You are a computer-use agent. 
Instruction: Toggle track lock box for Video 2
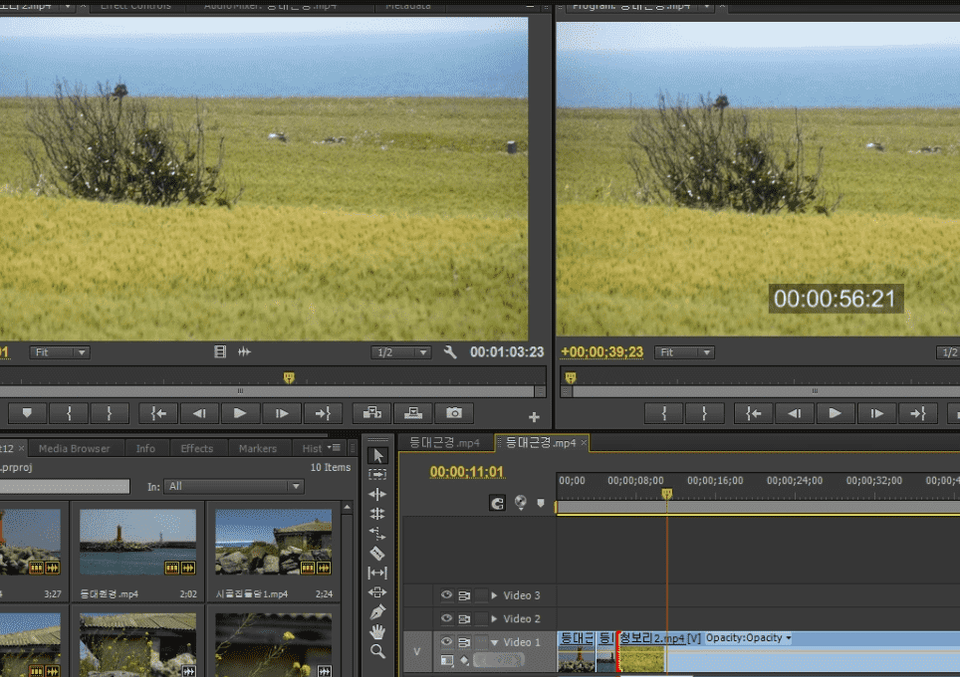[481, 618]
